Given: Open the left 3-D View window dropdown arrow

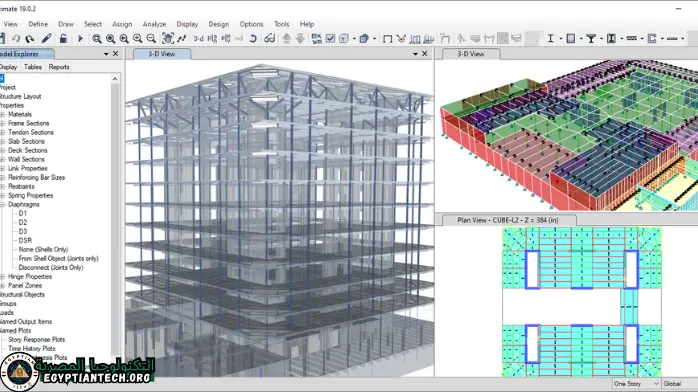Looking at the screenshot, I should [x=415, y=54].
